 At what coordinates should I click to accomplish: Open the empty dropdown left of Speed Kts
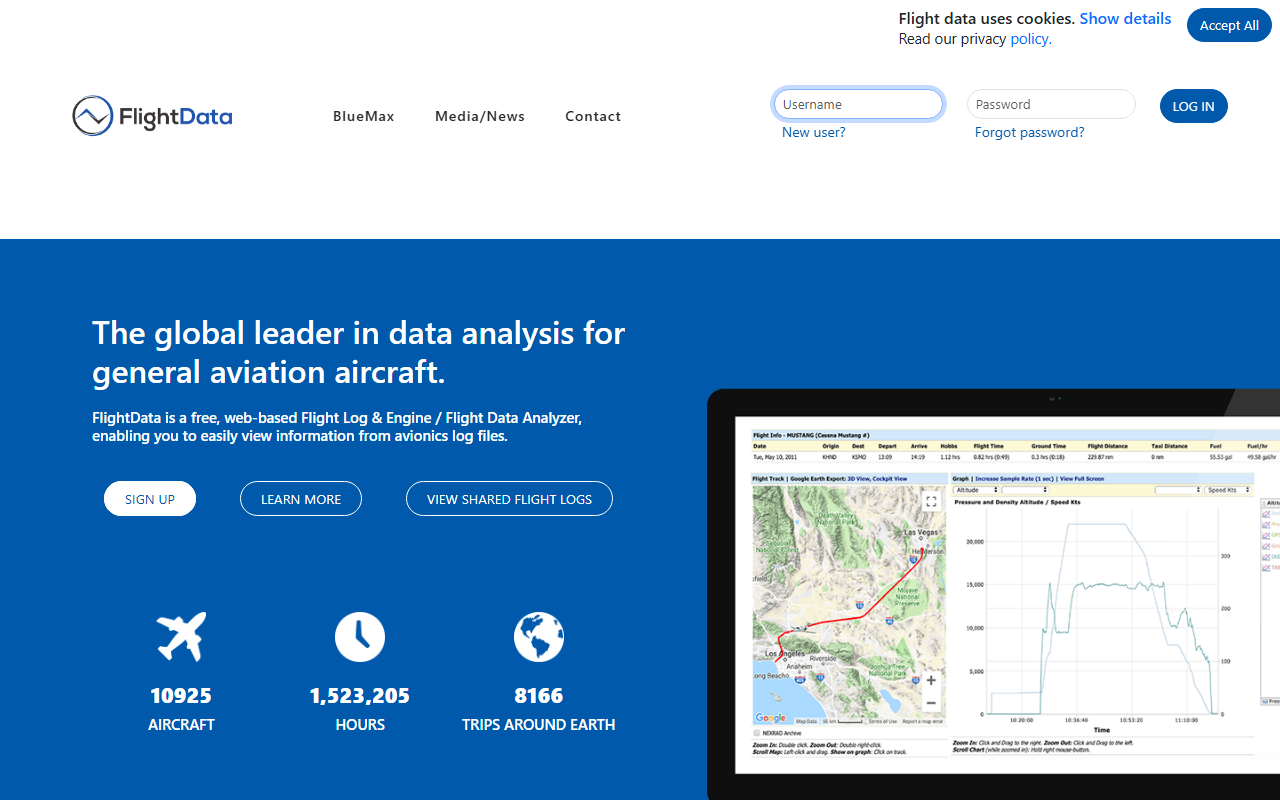click(x=1178, y=490)
